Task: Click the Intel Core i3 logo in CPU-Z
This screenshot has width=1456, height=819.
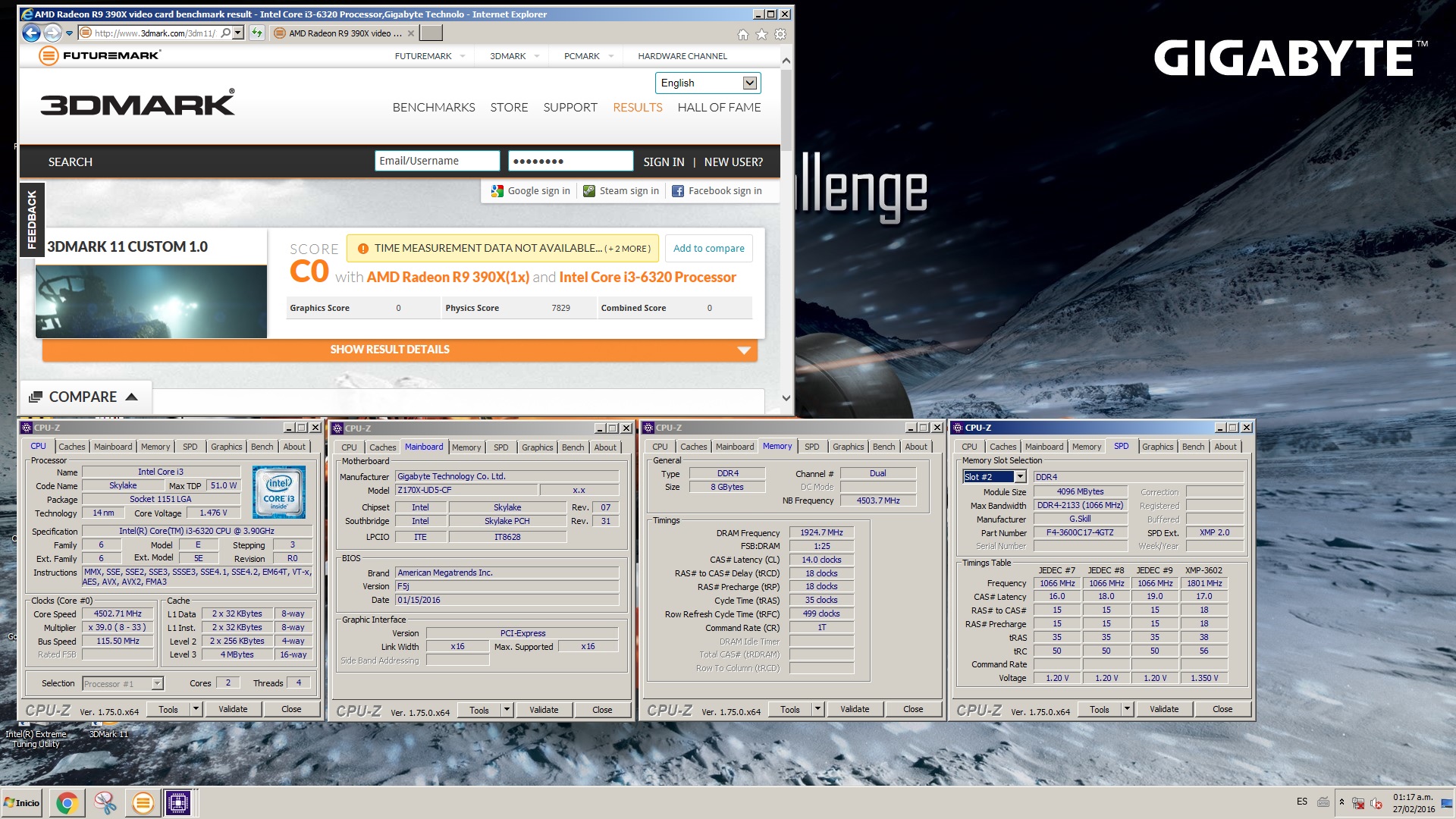Action: 279,491
